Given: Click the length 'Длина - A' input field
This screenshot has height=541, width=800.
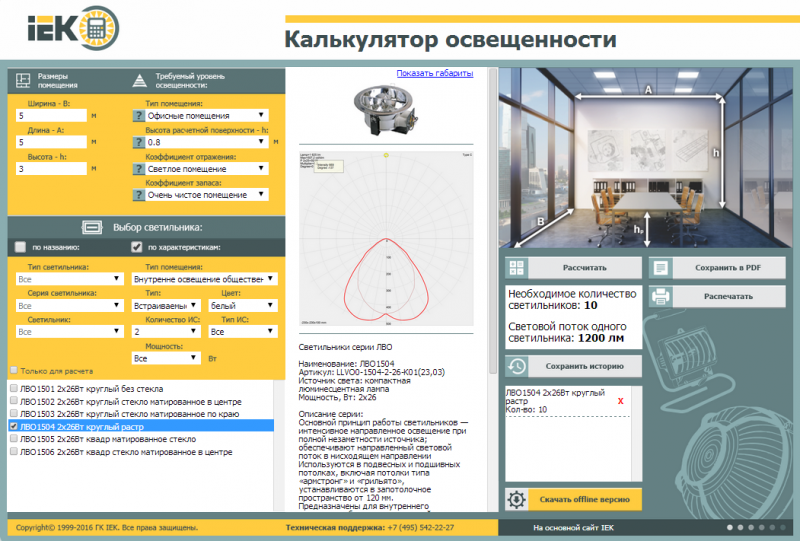Looking at the screenshot, I should coord(52,142).
